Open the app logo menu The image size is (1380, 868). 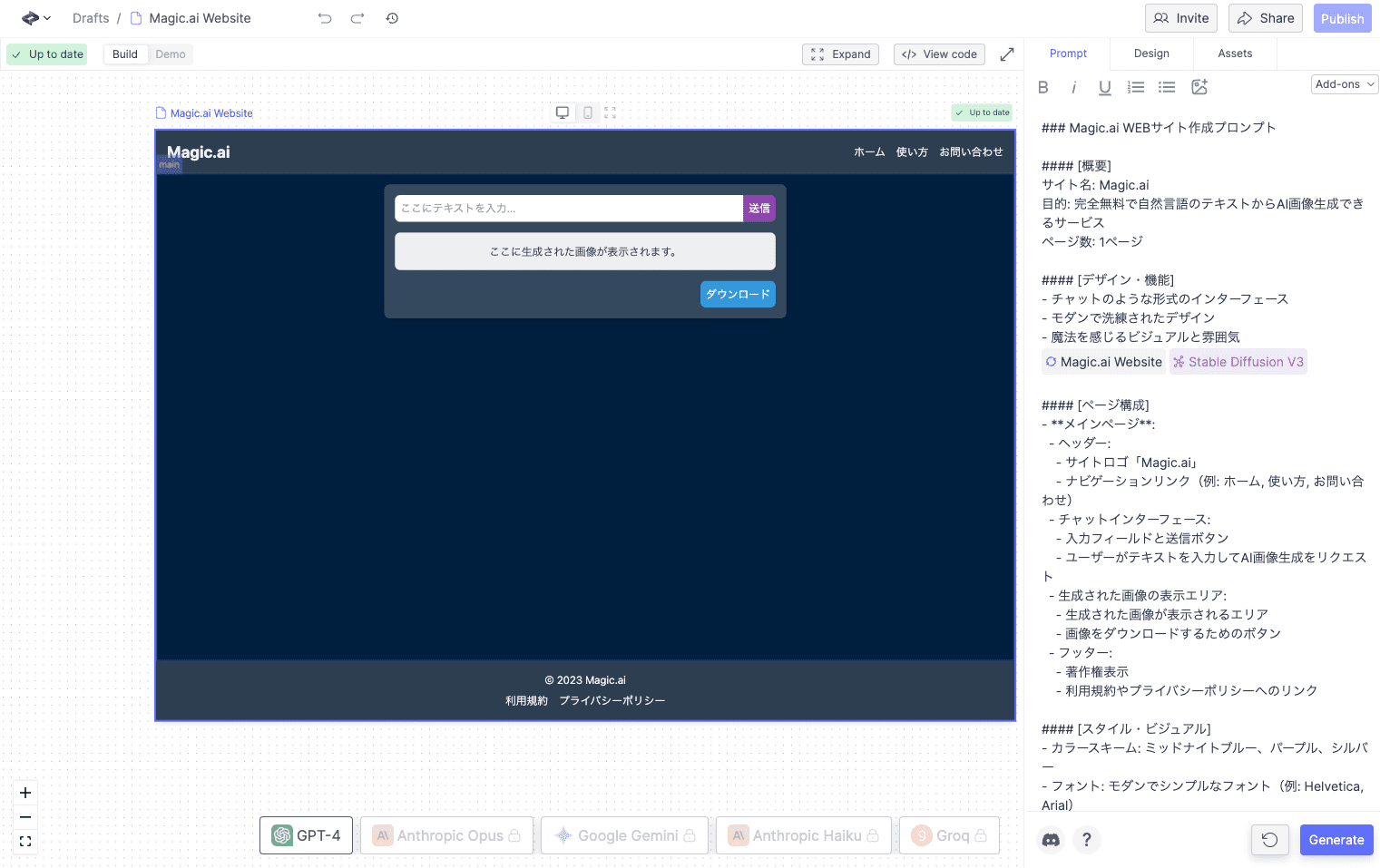35,18
